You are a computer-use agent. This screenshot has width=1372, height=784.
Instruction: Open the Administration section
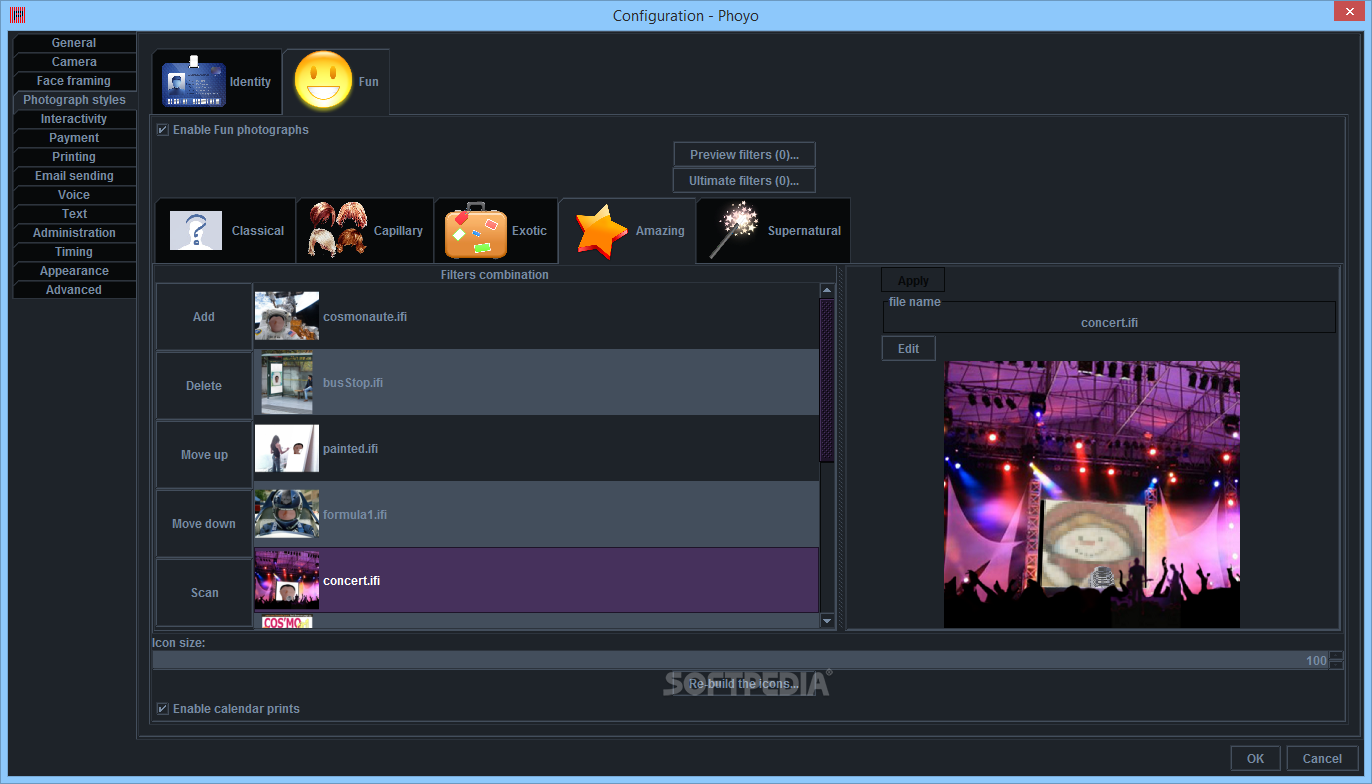tap(74, 233)
